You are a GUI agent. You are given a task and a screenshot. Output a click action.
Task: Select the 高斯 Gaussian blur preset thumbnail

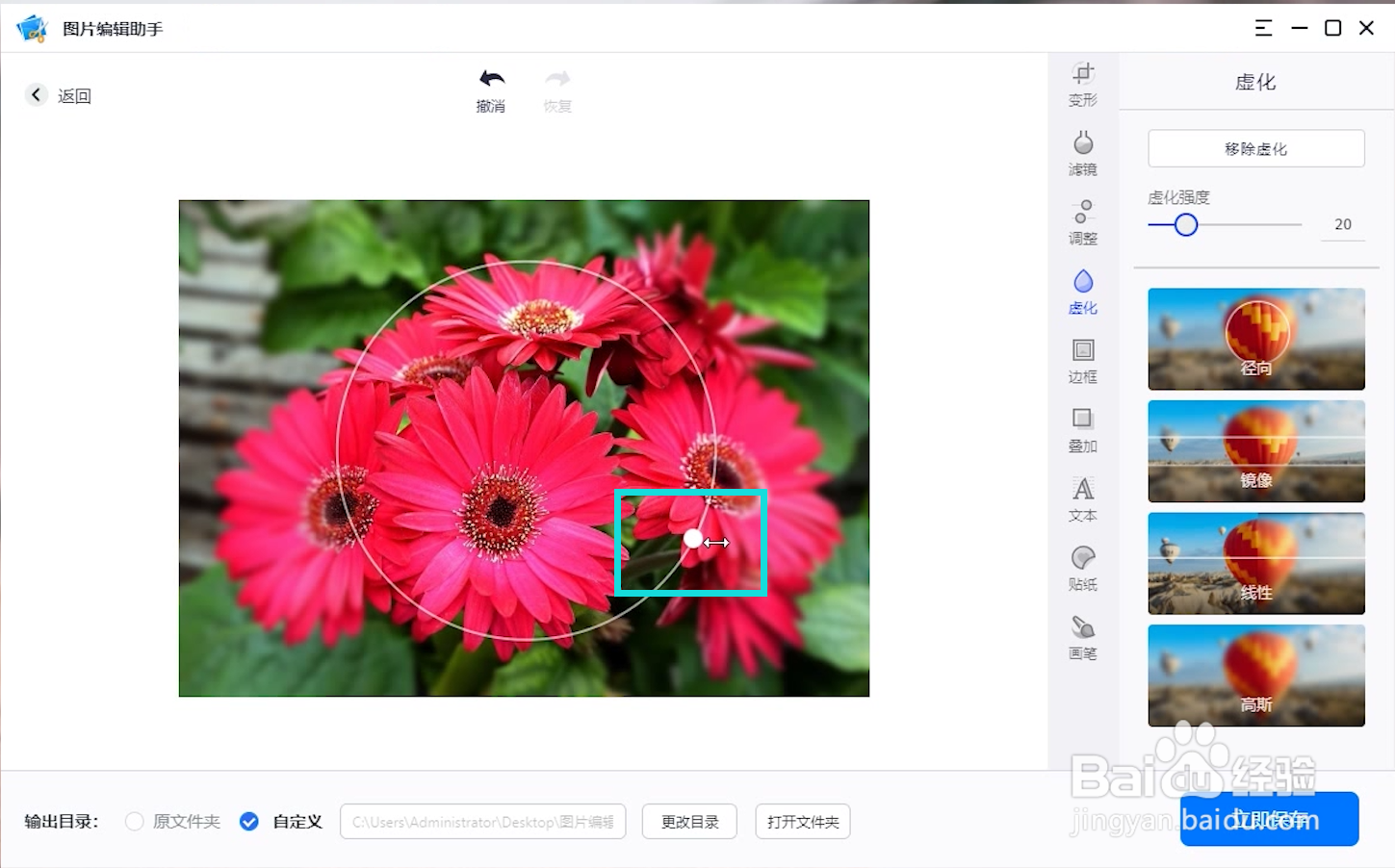pos(1255,676)
